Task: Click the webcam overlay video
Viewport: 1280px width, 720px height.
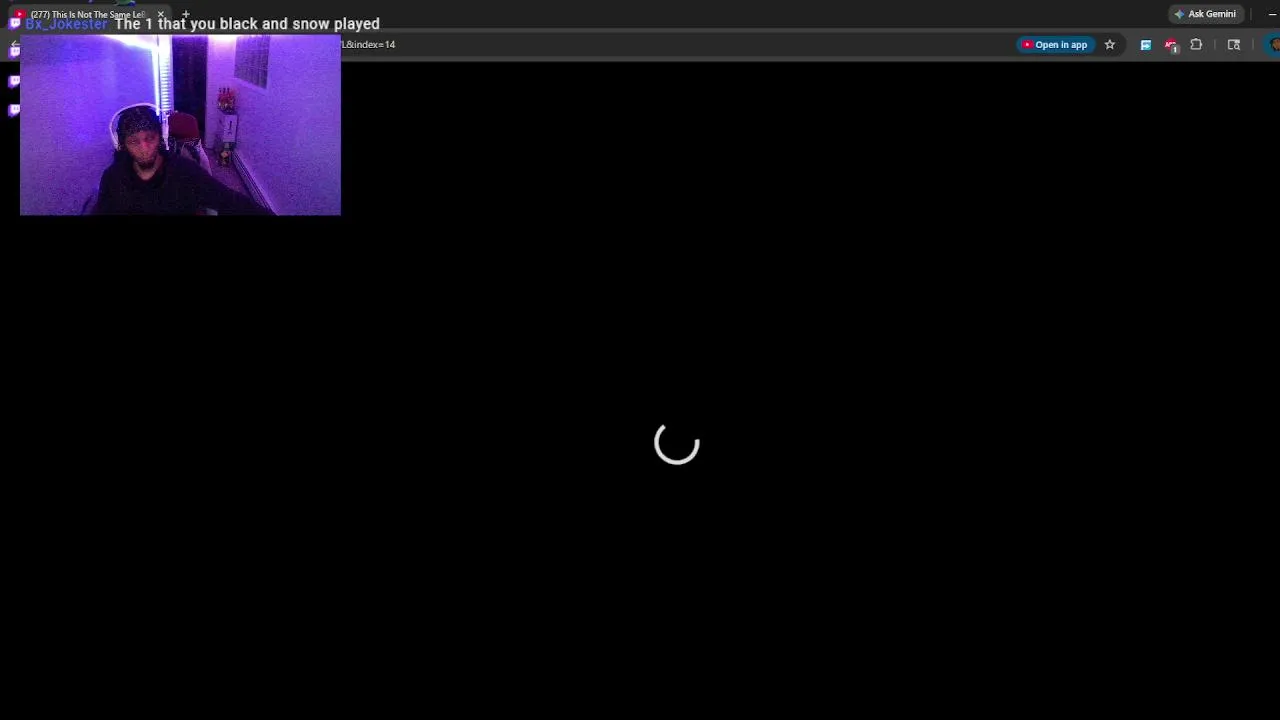Action: pos(180,125)
